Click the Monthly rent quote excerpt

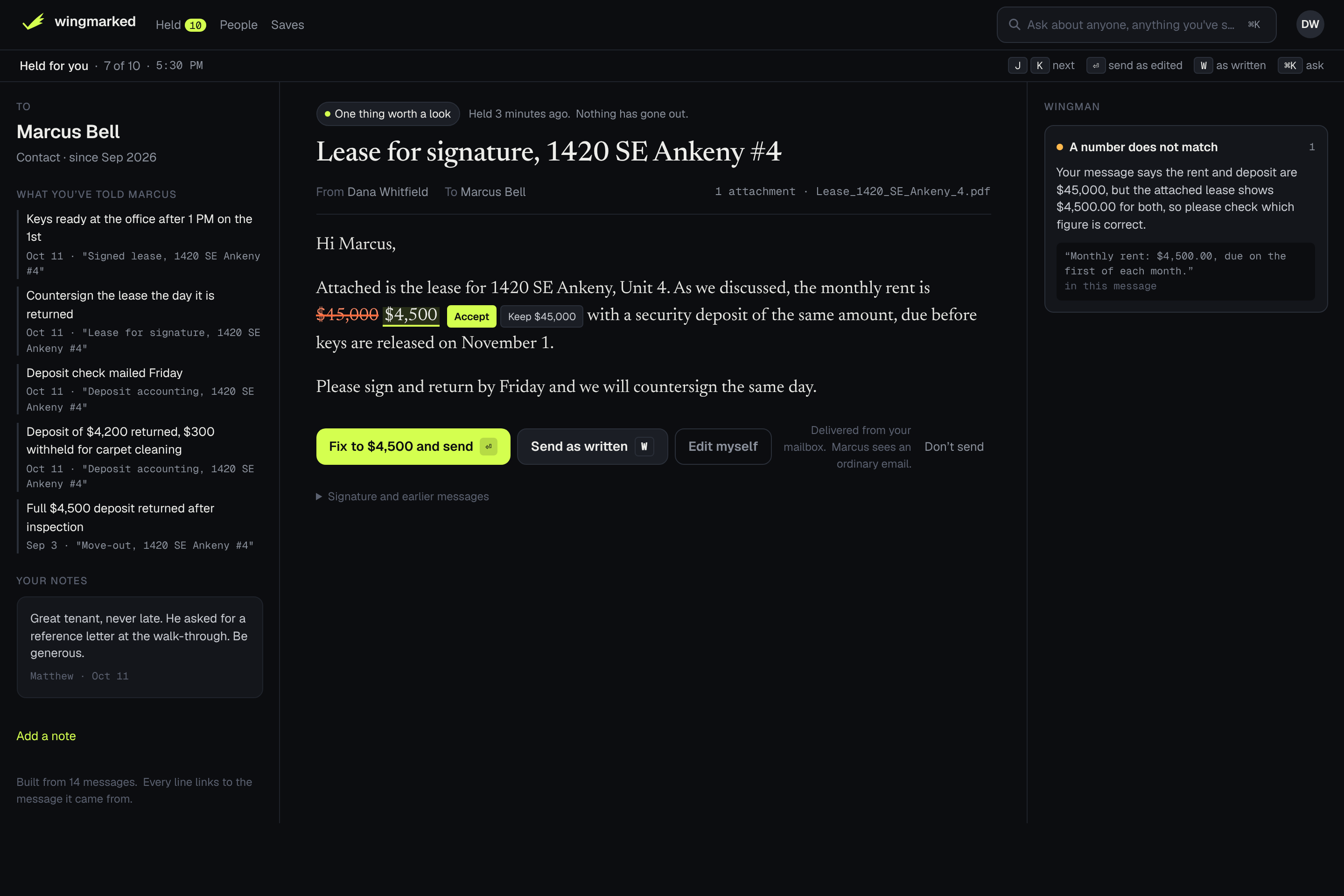[x=1186, y=271]
